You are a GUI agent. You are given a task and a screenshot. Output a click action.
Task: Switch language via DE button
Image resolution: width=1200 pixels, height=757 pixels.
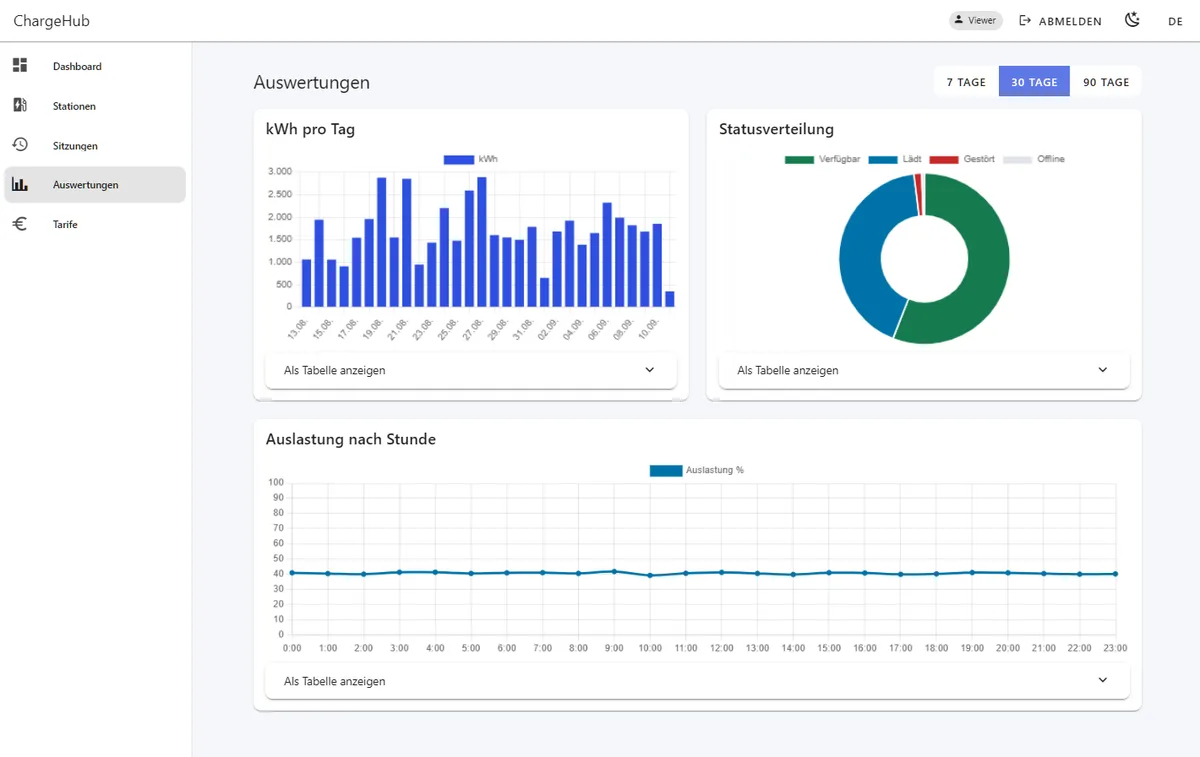(x=1176, y=21)
